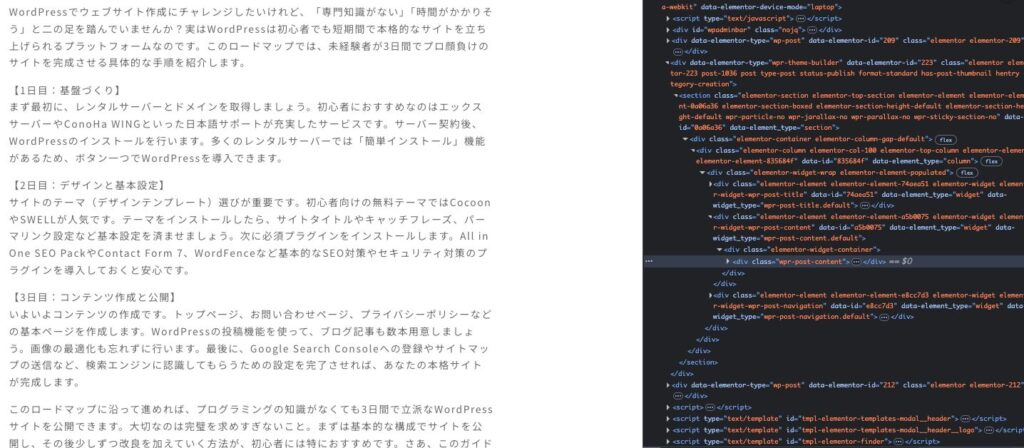The width and height of the screenshot is (1024, 448).
Task: Click the ellipsis under the elementor-212 div
Action: 677,396
